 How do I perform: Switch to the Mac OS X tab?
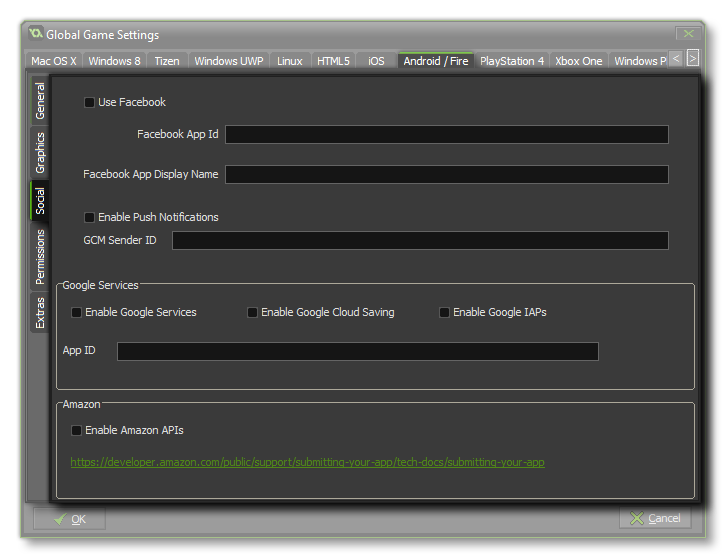(x=54, y=61)
